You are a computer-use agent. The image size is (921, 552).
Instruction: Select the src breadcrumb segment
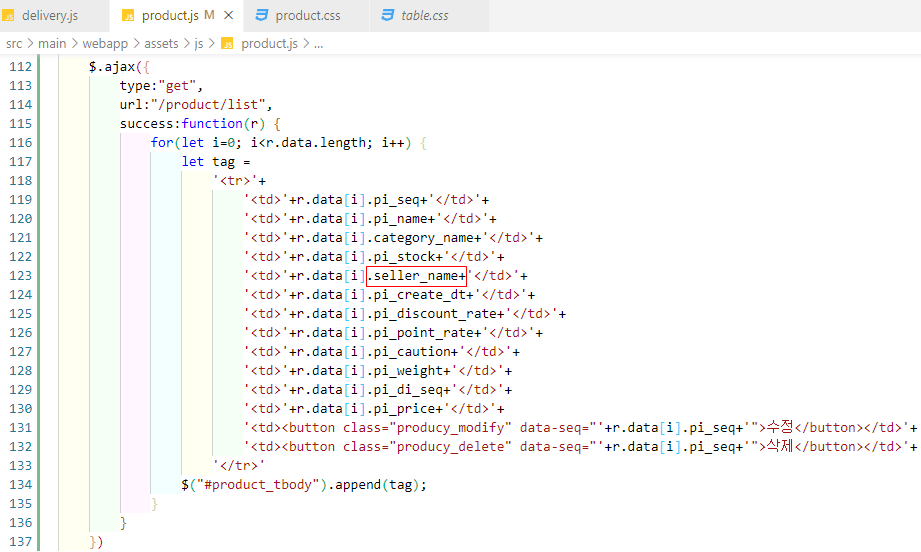point(14,43)
